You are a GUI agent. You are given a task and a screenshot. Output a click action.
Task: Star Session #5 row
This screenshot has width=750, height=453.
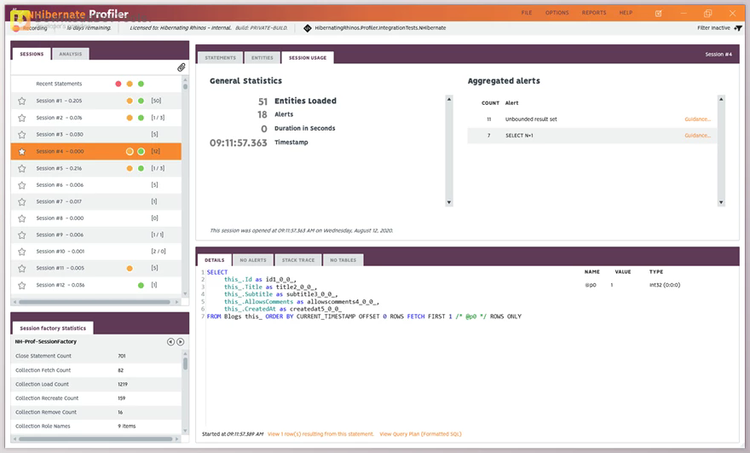tap(22, 168)
